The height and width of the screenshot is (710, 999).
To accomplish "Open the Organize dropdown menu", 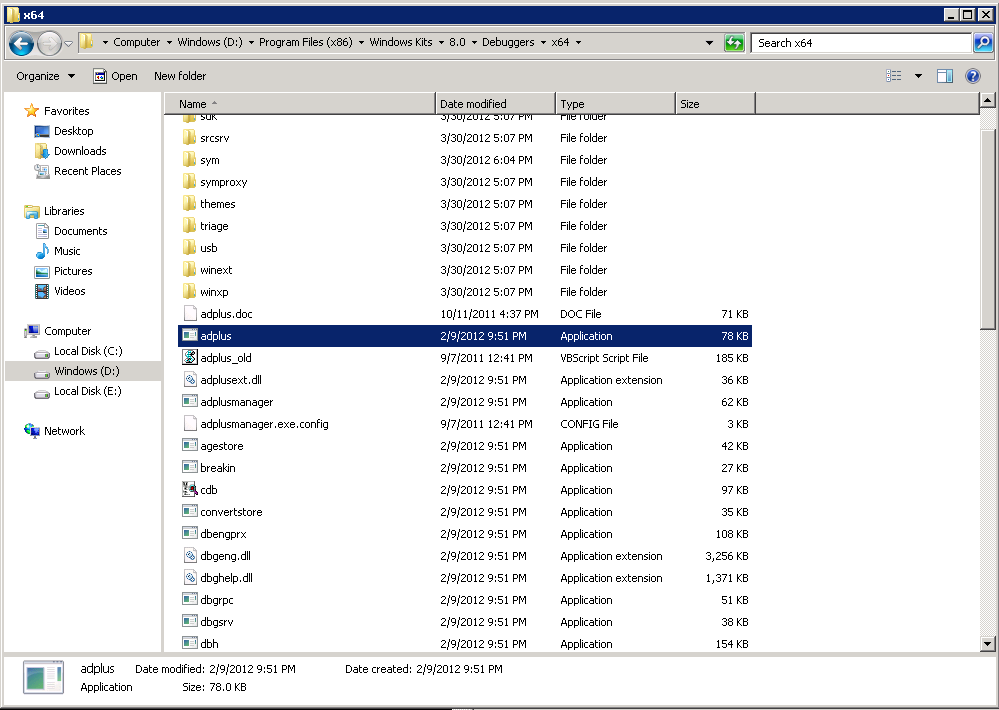I will pyautogui.click(x=45, y=76).
